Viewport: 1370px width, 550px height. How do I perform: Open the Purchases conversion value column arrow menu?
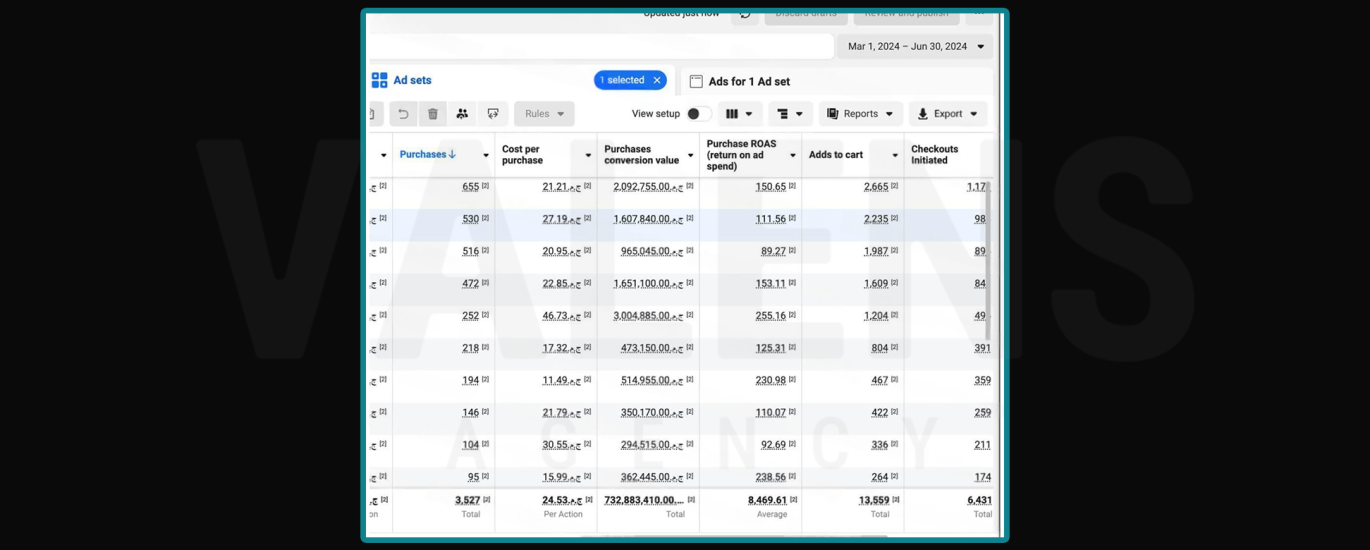690,155
